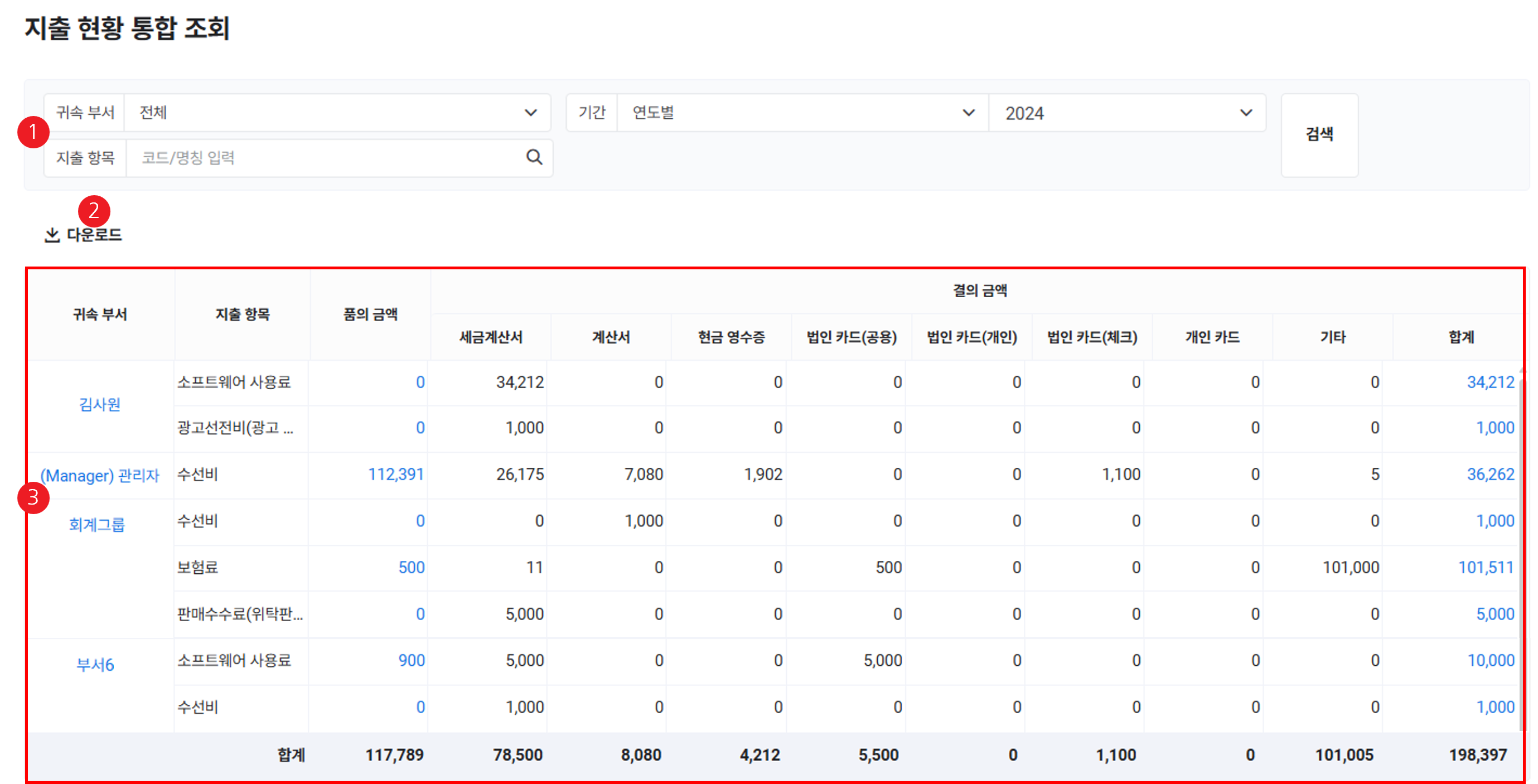Click the 품의 금액 column header
The image size is (1538, 784).
tap(370, 314)
